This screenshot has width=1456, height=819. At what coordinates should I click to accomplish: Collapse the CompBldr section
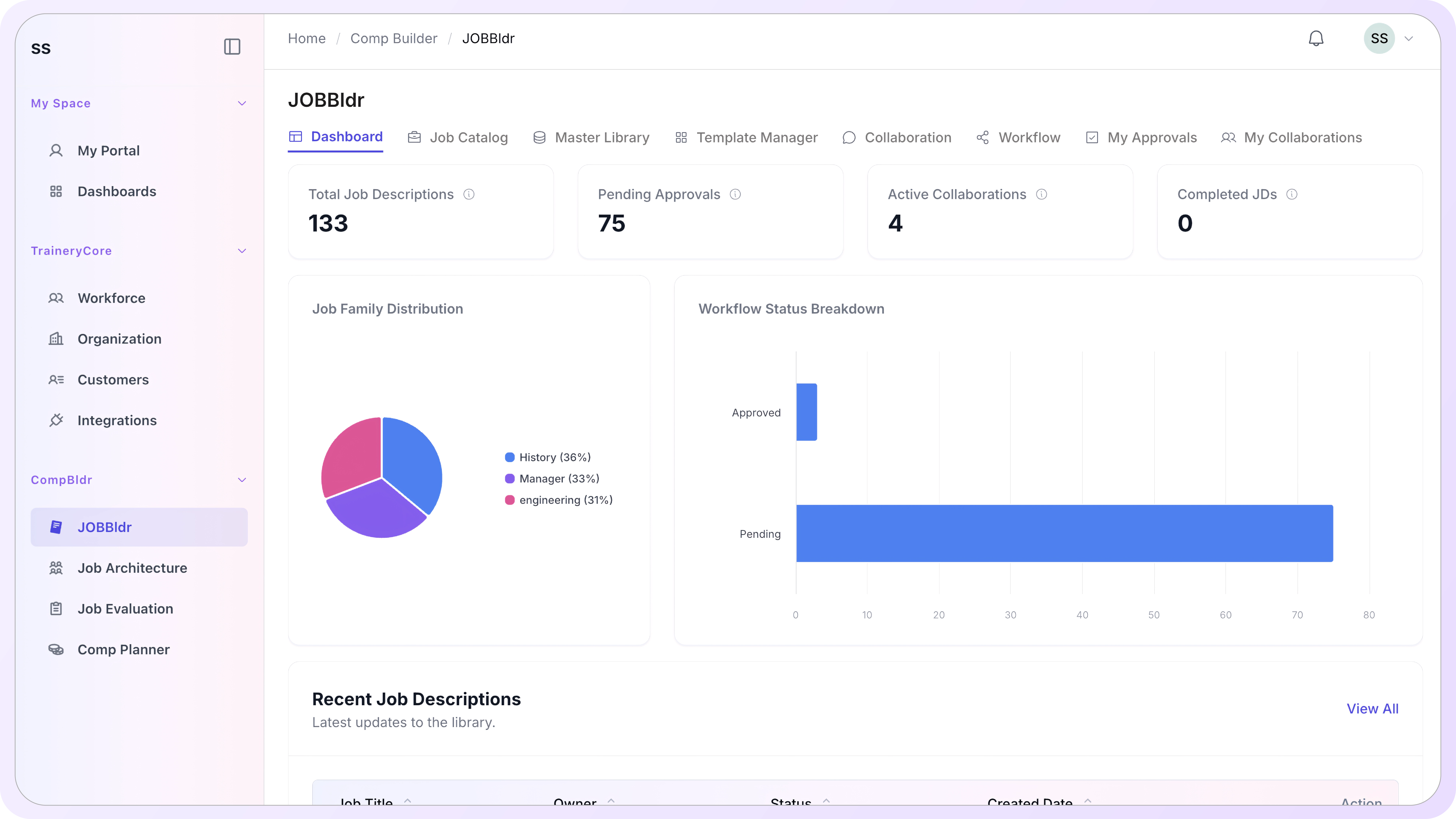242,480
